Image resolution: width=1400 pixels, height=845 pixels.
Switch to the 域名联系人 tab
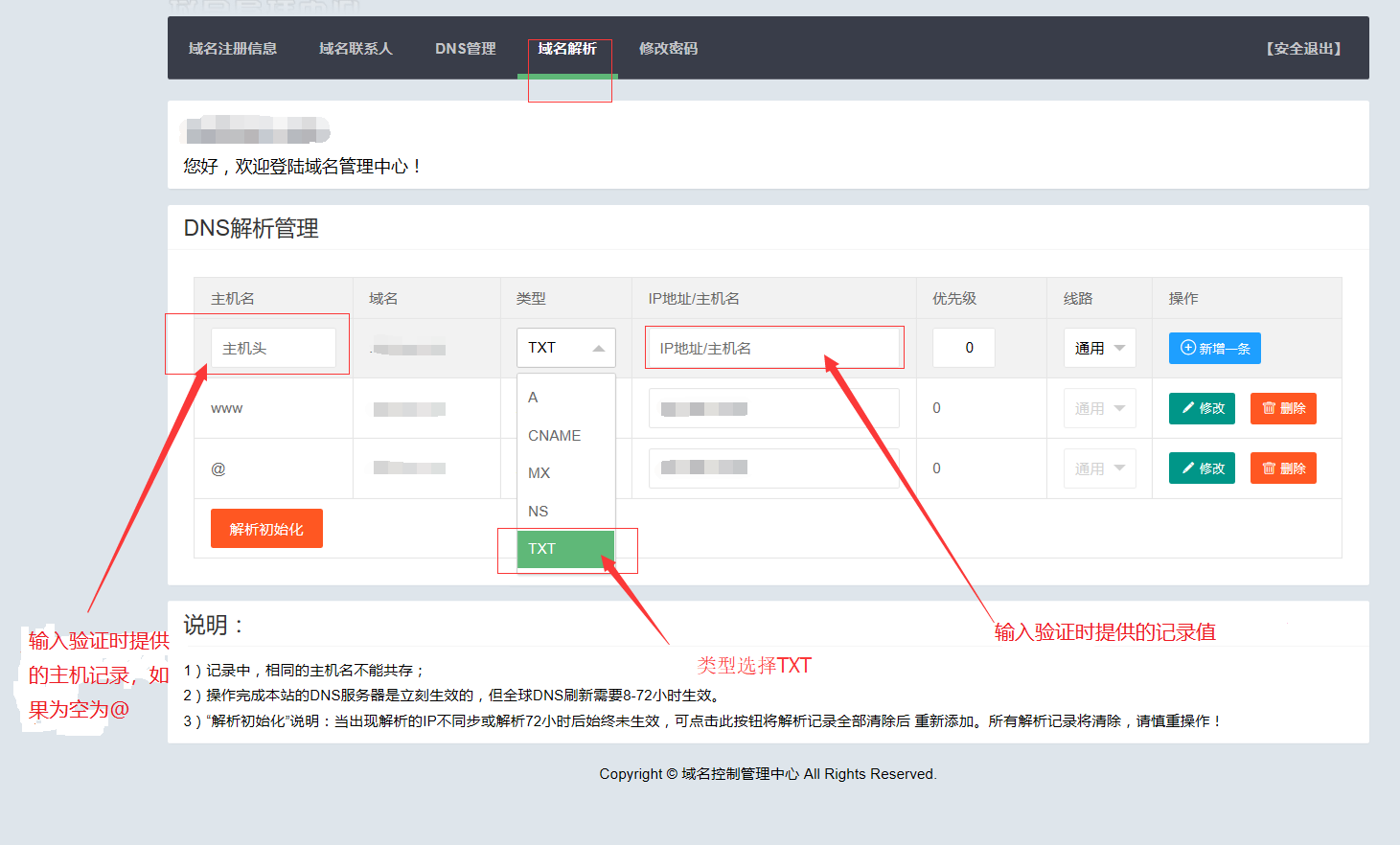click(356, 49)
